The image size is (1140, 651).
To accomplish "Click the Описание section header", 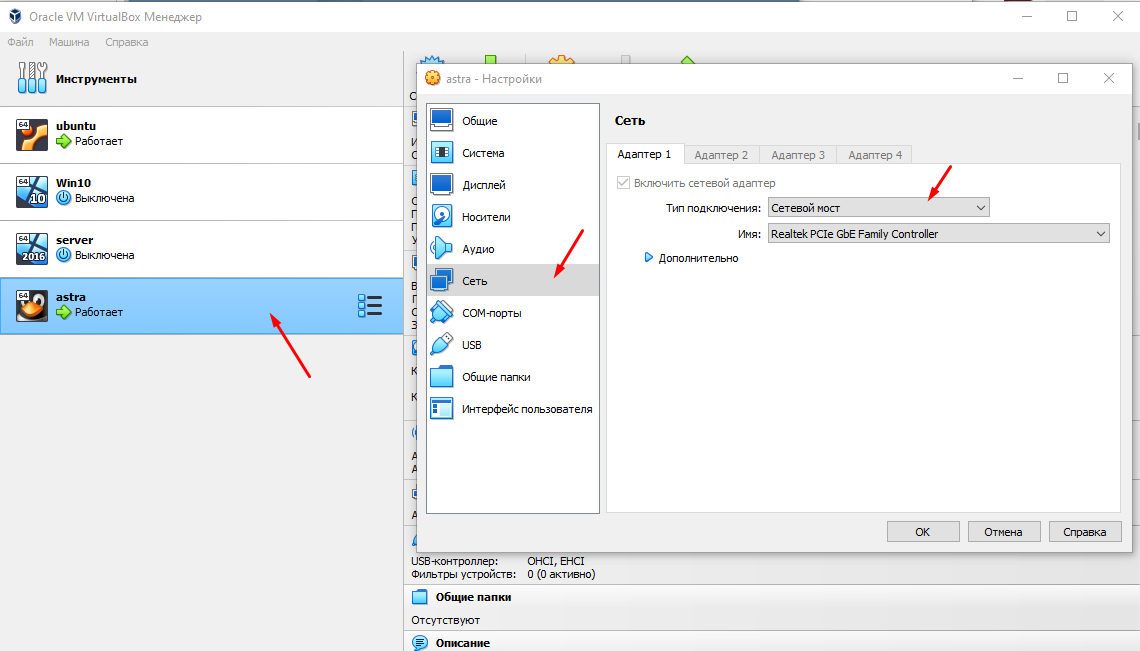I will click(x=462, y=643).
